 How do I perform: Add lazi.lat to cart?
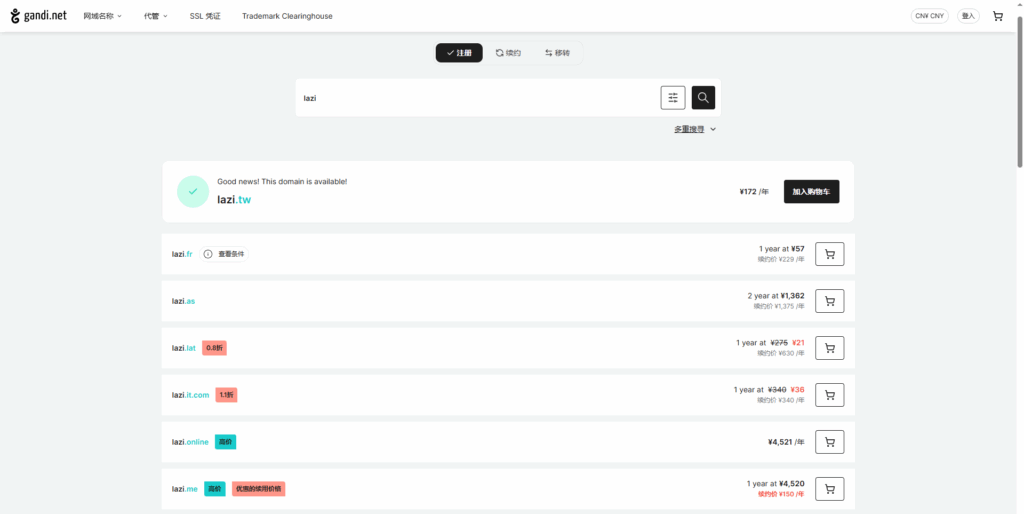pos(829,348)
